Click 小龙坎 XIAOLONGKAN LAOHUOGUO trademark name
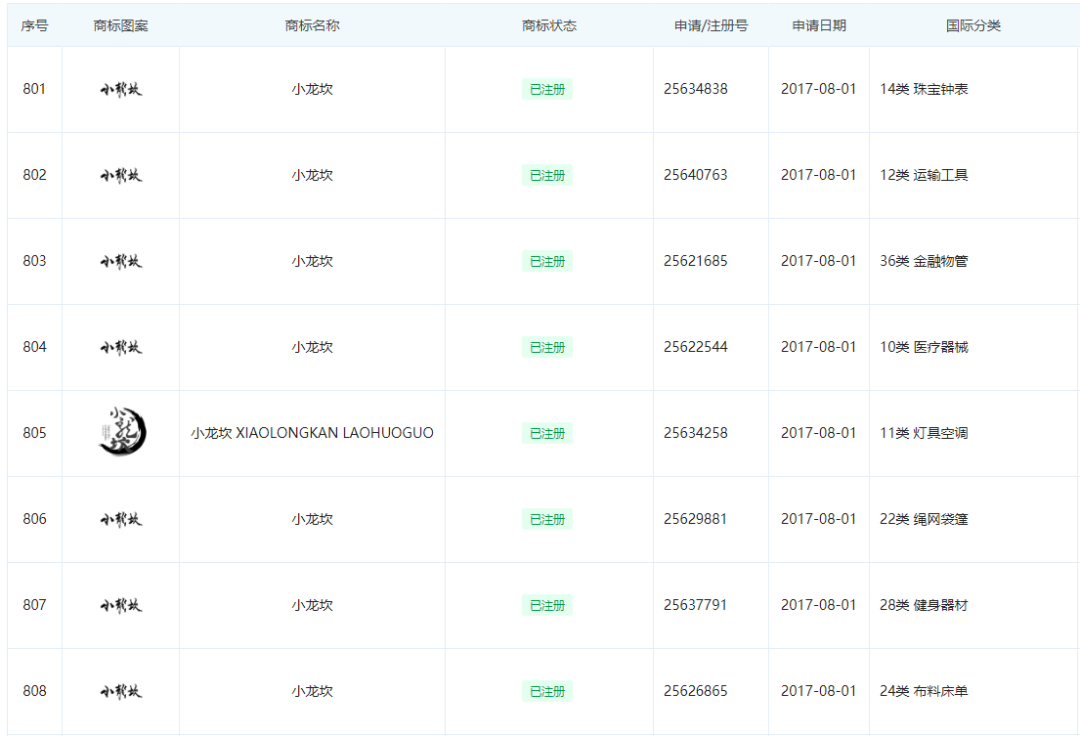Screen dimensions: 1080x736 [312, 433]
